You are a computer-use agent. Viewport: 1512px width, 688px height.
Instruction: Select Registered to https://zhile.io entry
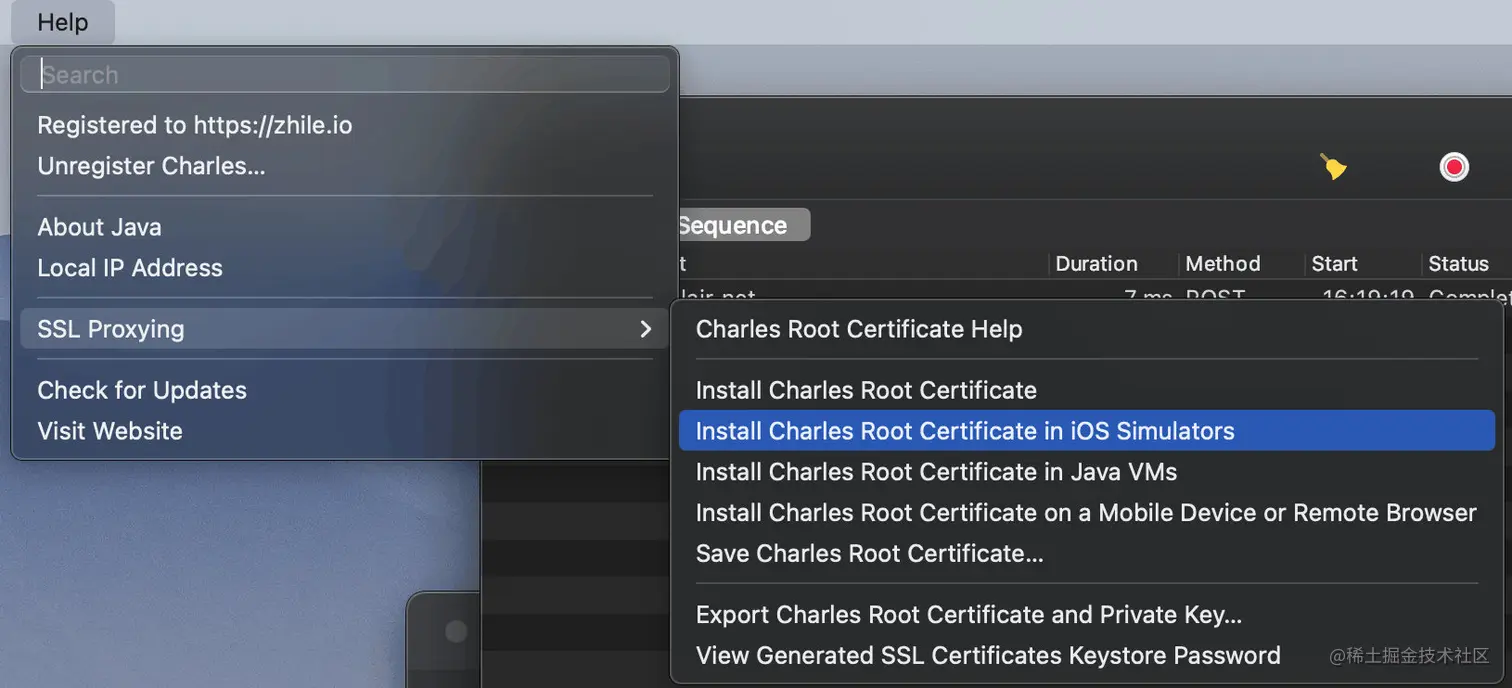(x=345, y=125)
